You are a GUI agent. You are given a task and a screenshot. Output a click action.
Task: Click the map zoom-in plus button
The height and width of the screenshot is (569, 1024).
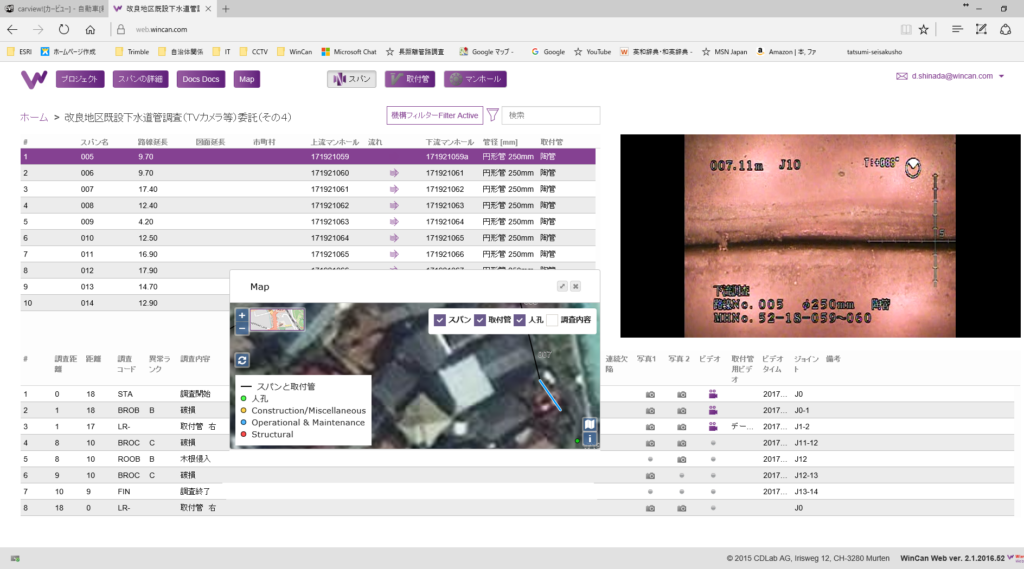(x=242, y=315)
